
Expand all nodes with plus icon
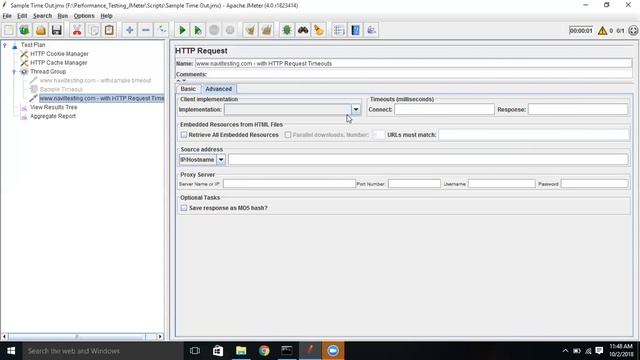[130, 30]
